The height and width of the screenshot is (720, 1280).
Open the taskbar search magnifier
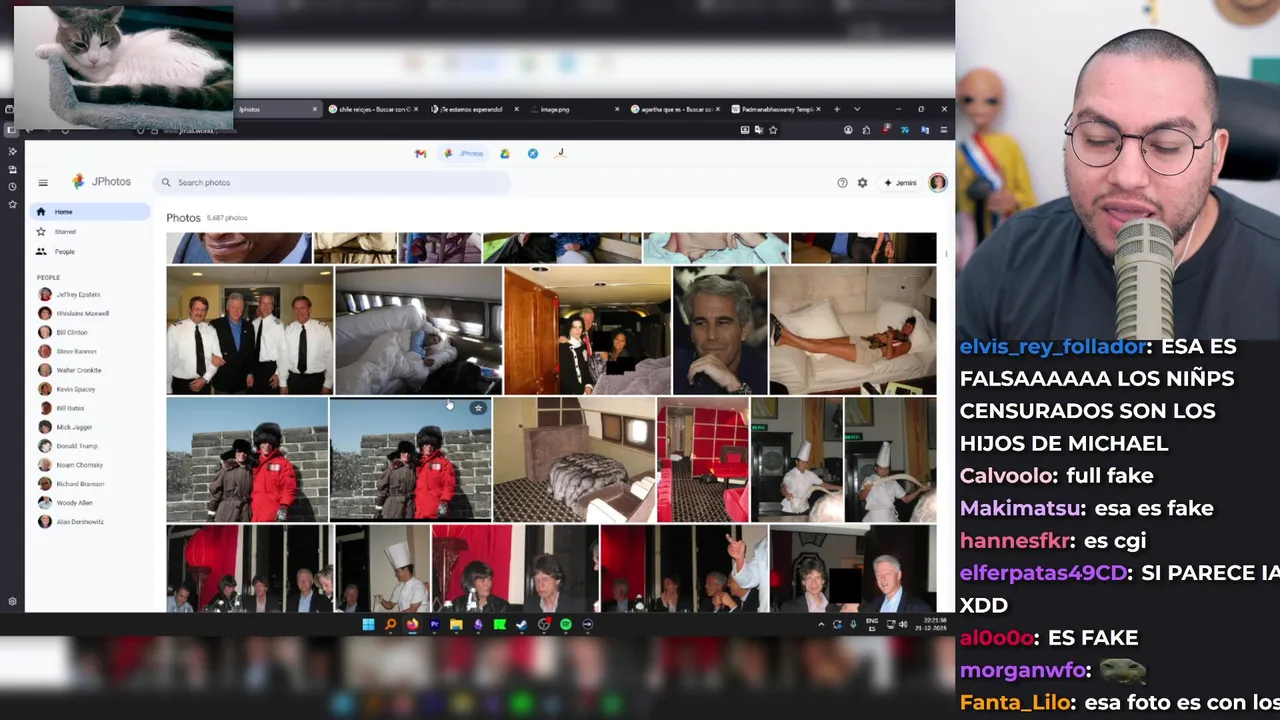(x=390, y=625)
